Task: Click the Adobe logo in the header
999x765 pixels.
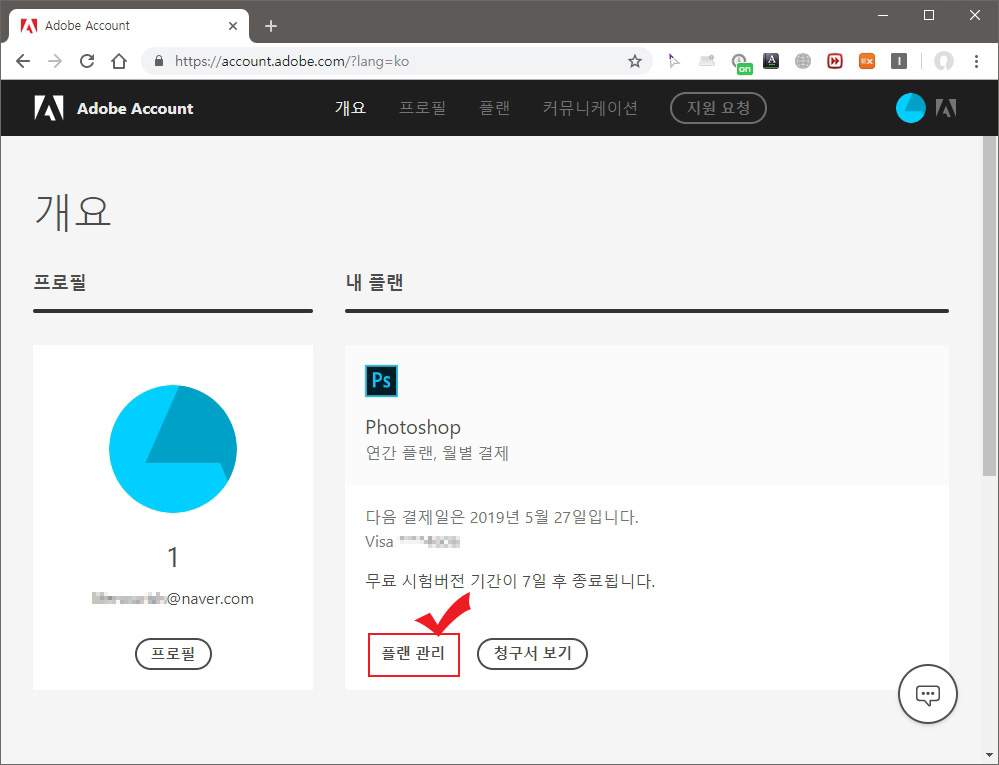Action: point(49,108)
